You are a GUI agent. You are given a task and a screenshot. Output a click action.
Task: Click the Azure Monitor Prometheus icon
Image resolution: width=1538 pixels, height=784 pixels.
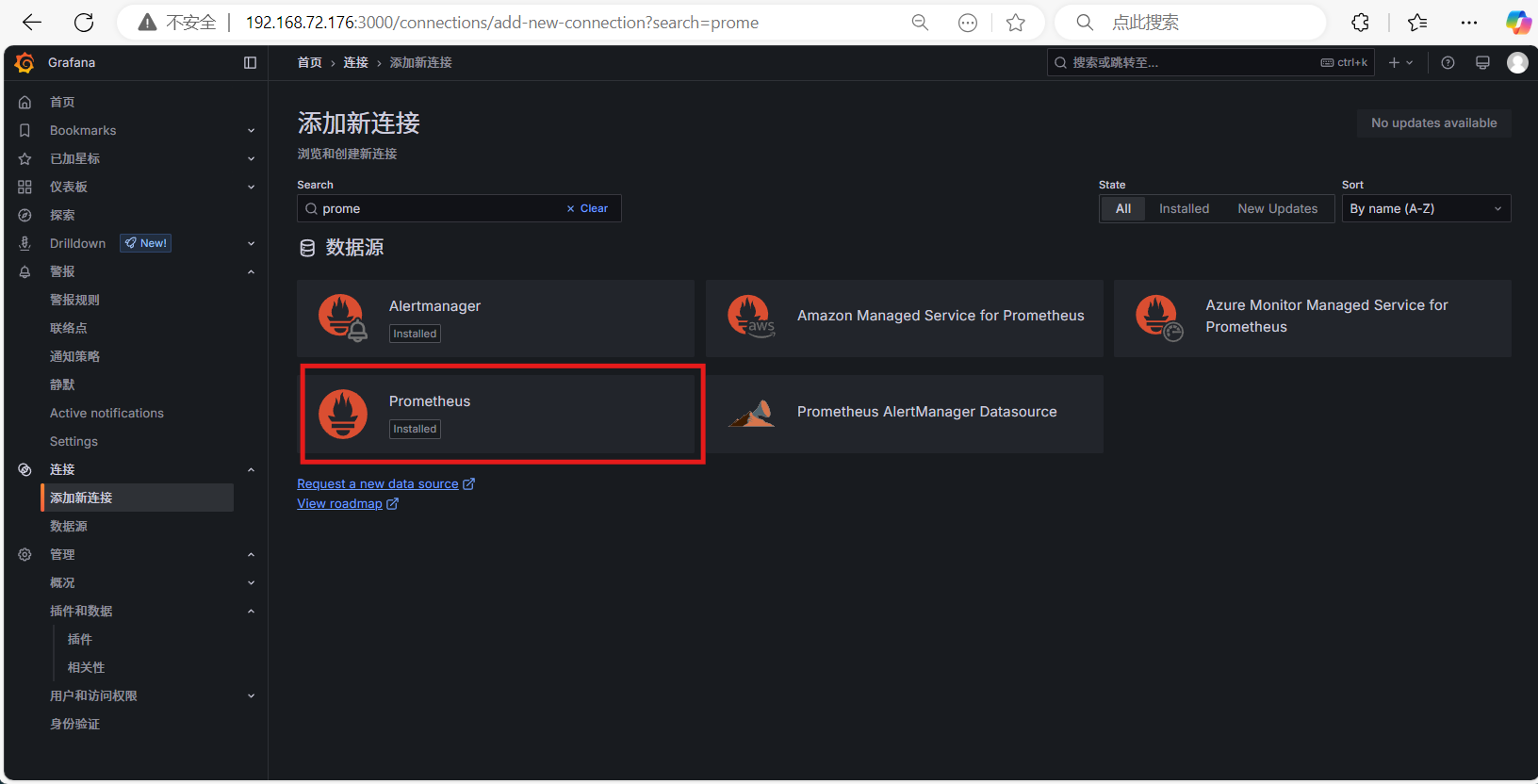coord(1159,318)
